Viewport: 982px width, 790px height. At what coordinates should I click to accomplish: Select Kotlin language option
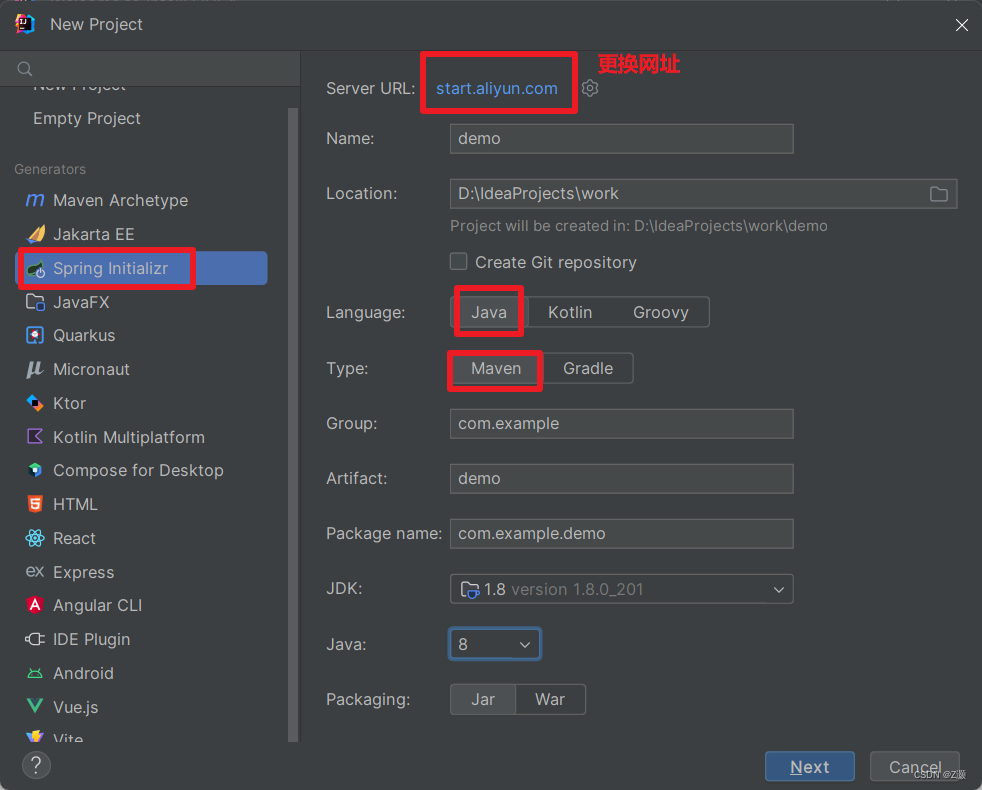tap(570, 312)
